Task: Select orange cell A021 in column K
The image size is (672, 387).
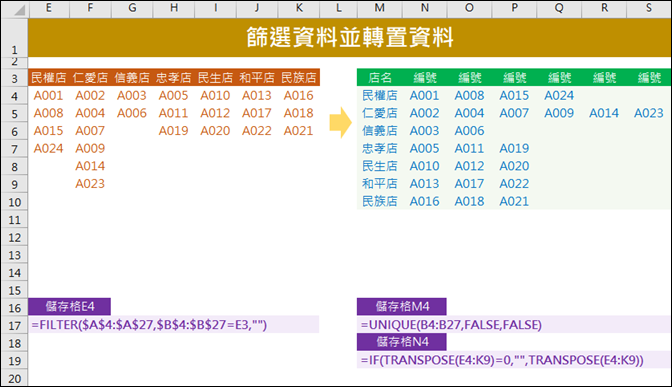Action: 299,131
